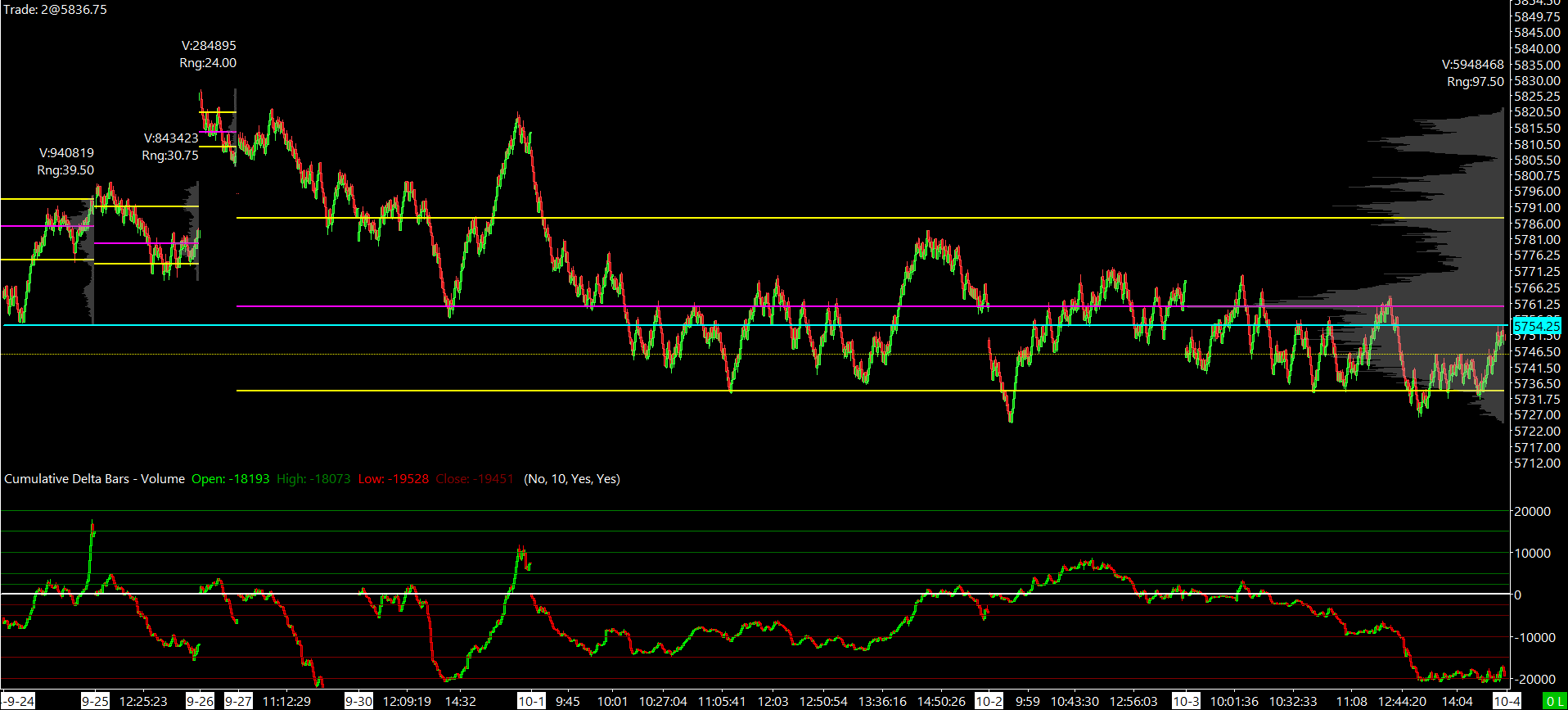The width and height of the screenshot is (1568, 710).
Task: Click the 10-3 date marker
Action: coord(1186,701)
